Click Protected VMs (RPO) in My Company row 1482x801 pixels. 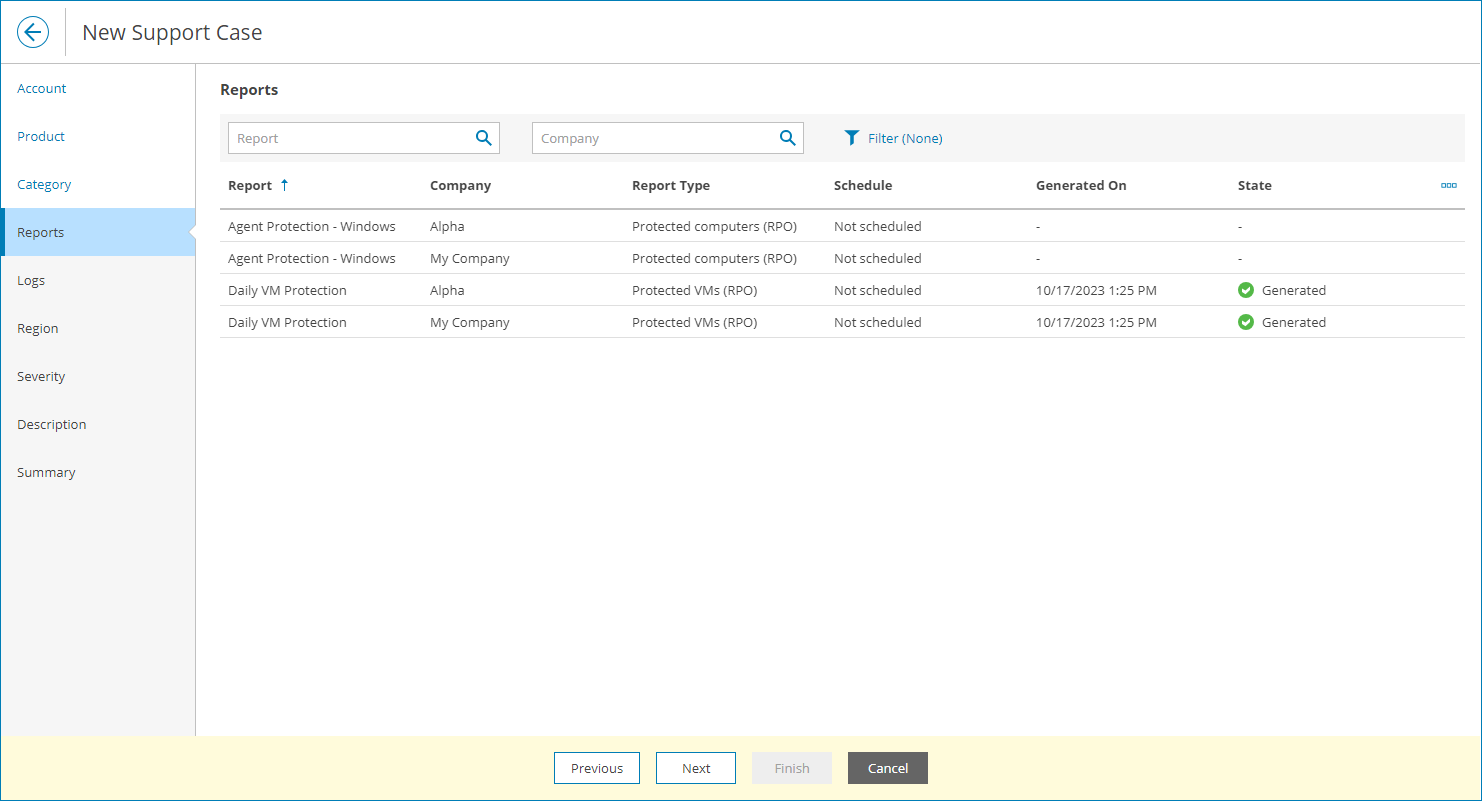[x=694, y=322]
